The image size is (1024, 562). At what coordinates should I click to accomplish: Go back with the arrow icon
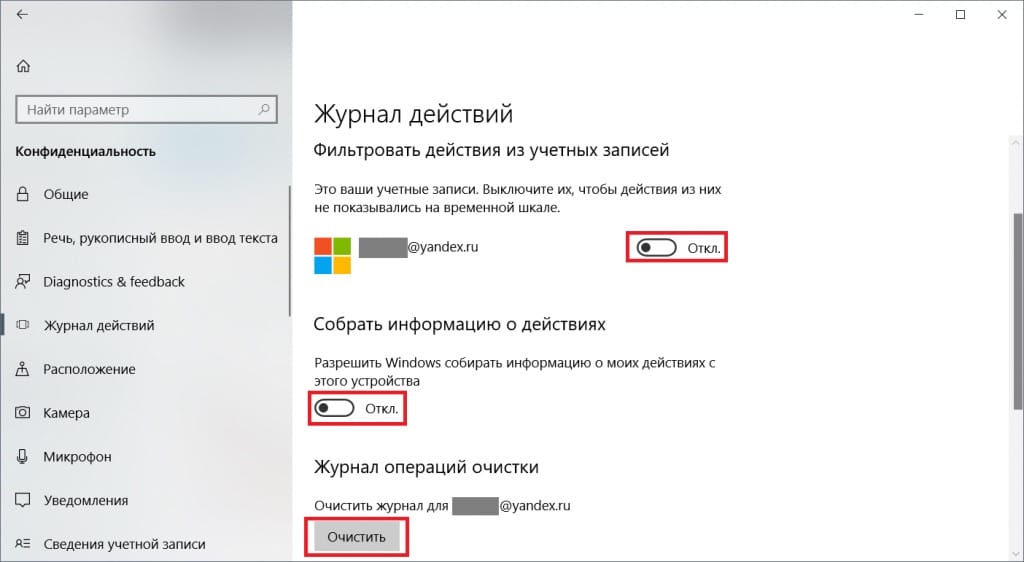point(22,14)
